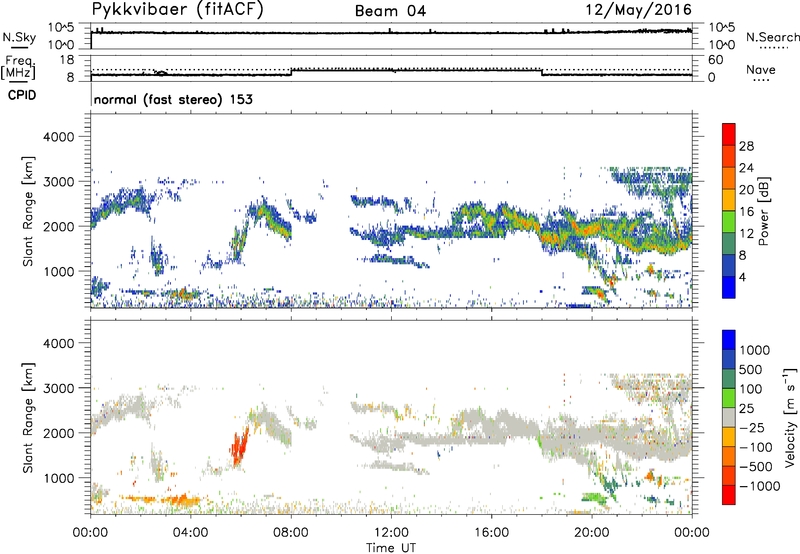Click the bright blue bottom Power colorbar segment
800x554 pixels.
[729, 287]
